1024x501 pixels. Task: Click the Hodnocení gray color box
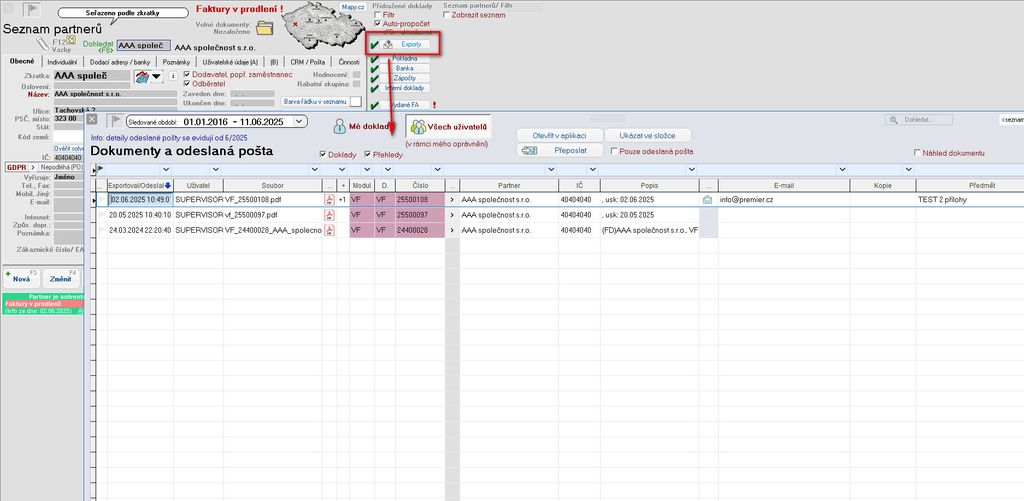[356, 75]
